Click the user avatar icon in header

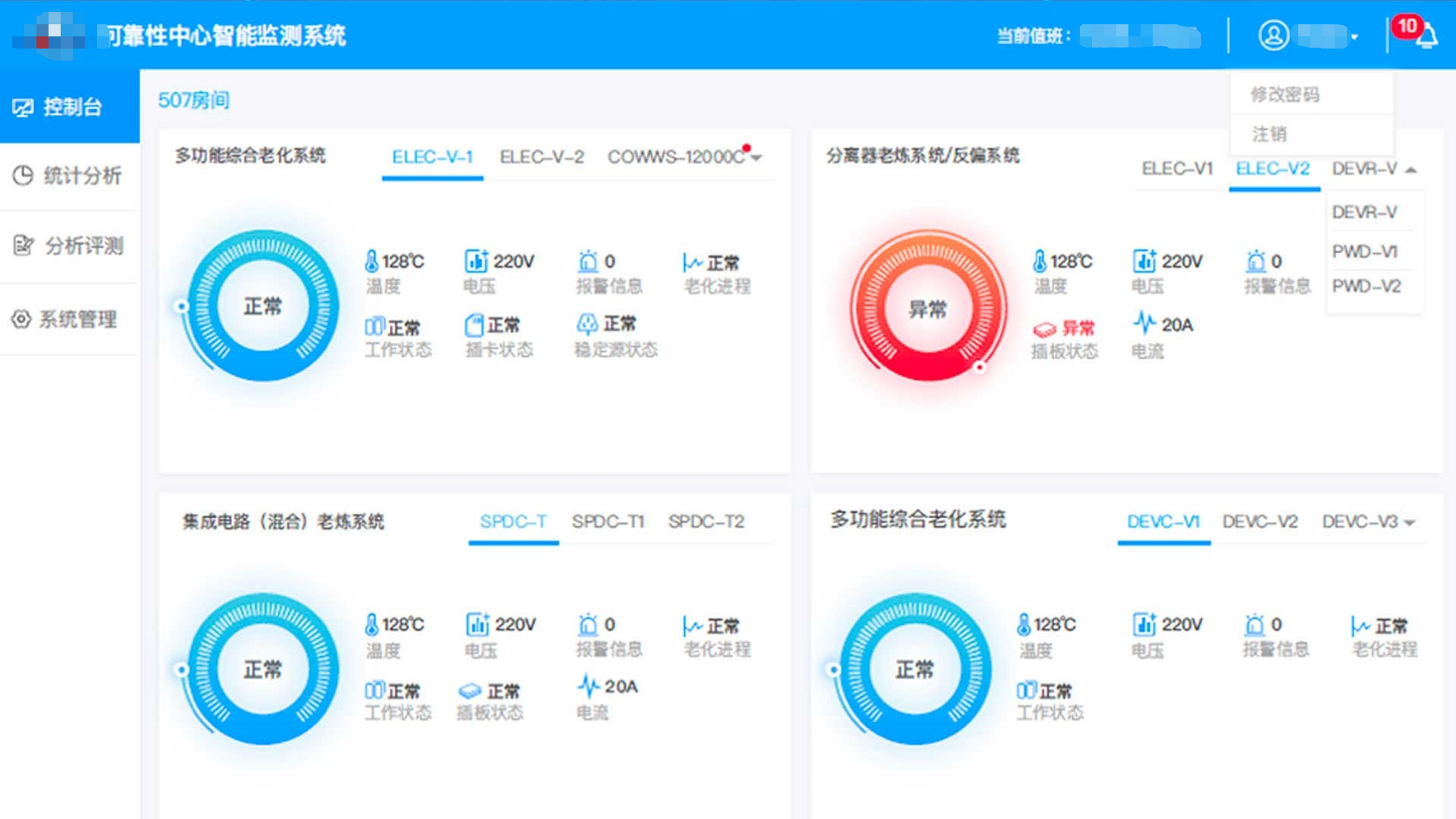tap(1274, 35)
